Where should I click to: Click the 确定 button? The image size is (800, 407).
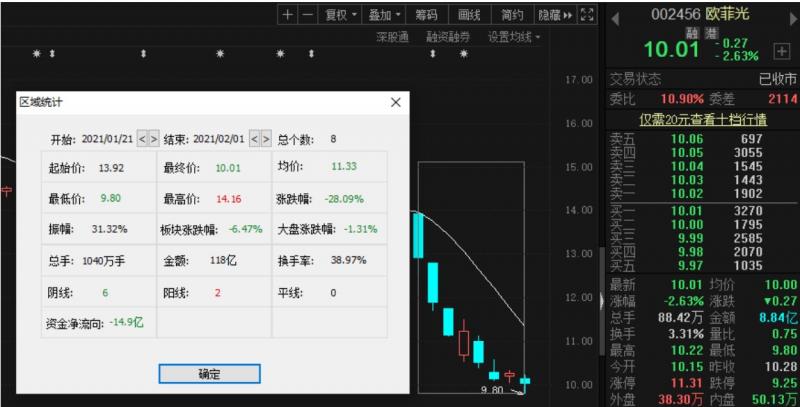tap(209, 374)
